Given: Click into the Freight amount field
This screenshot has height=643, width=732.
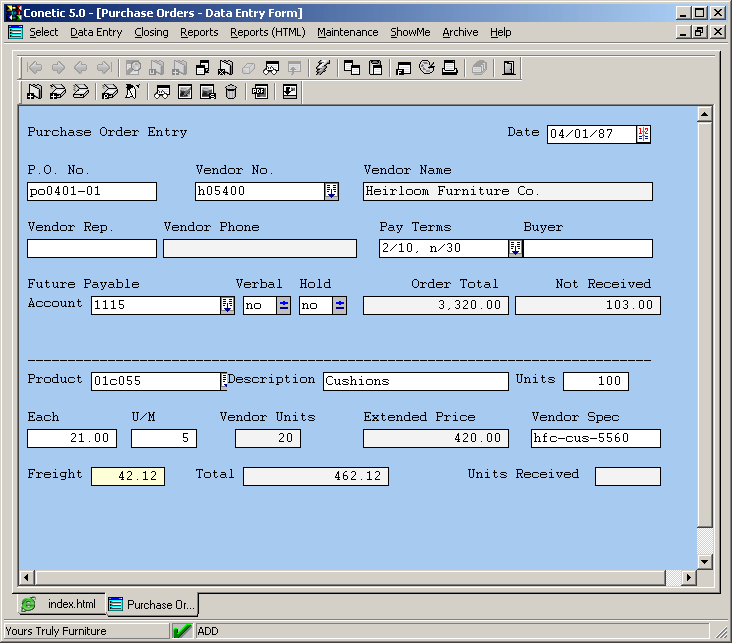Looking at the screenshot, I should (x=128, y=477).
